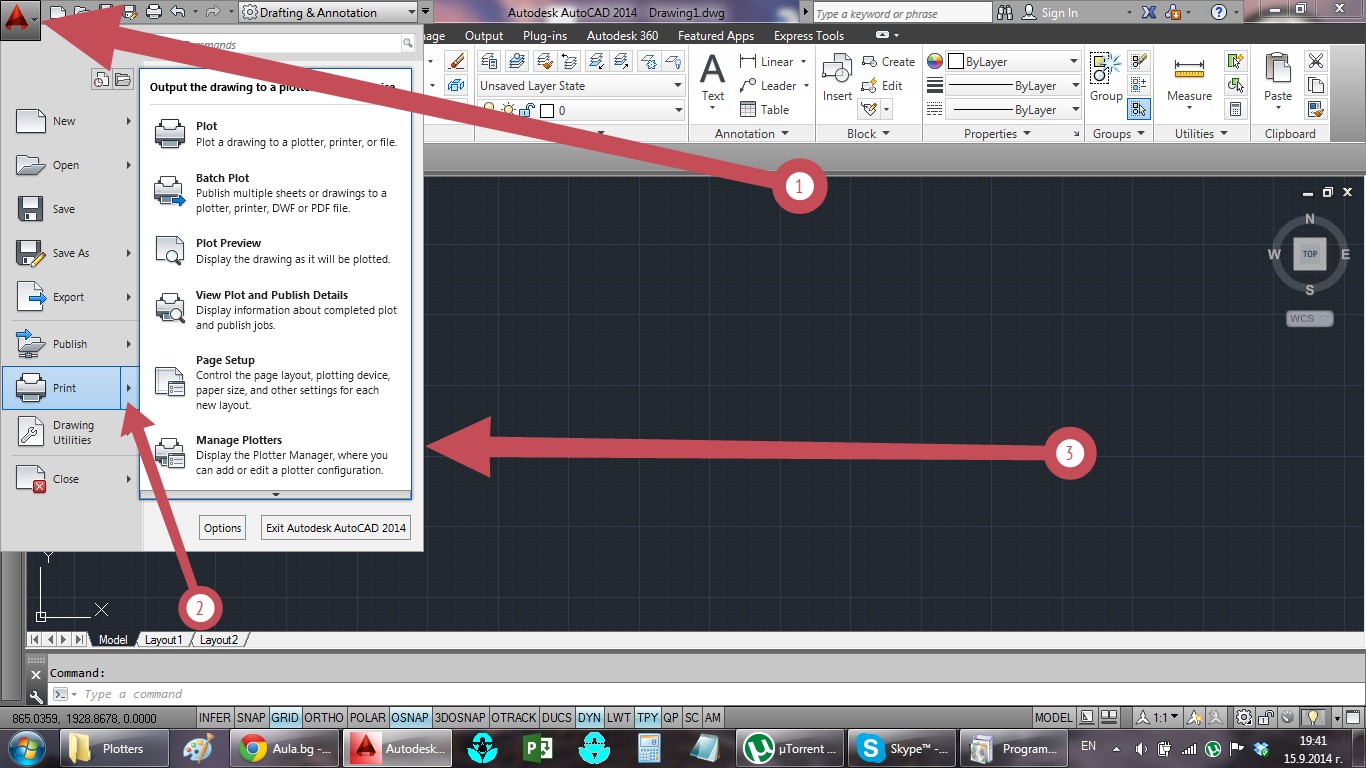Click the Plot printer icon in quick access toolbar
The image size is (1366, 768).
pyautogui.click(x=154, y=12)
